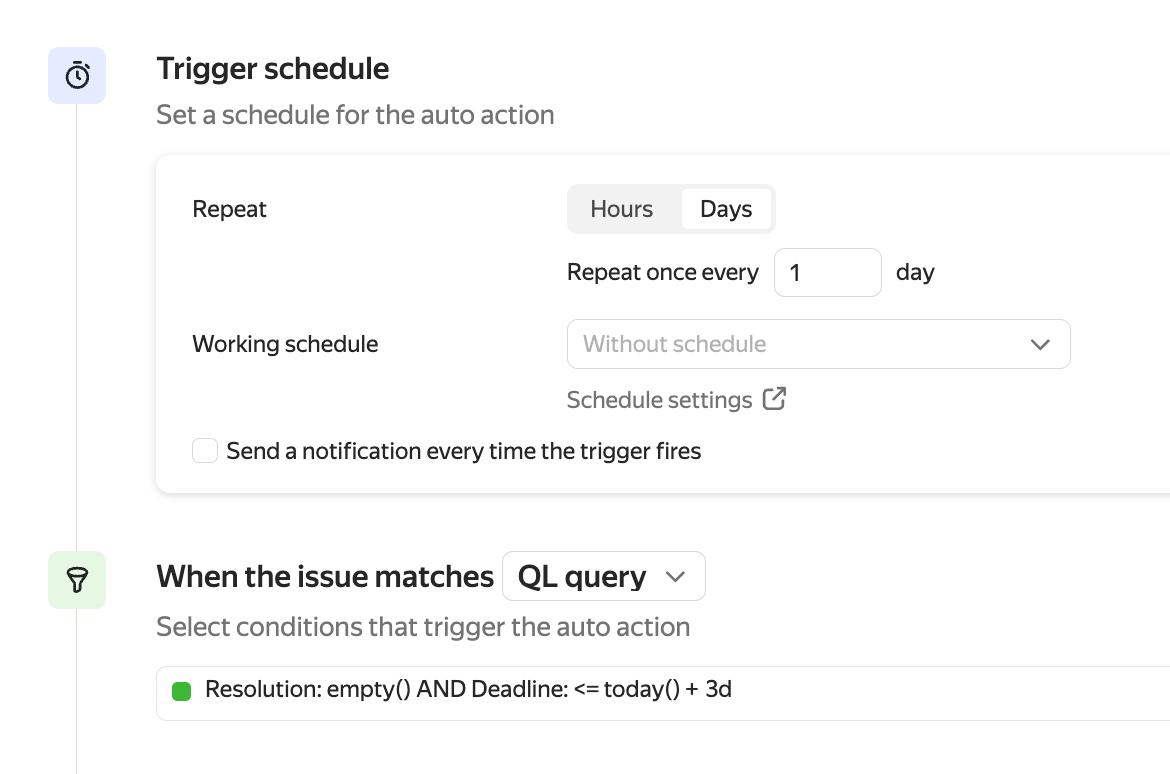Viewport: 1170px width, 774px height.
Task: Click the stopwatch icon beside Trigger schedule
Action: (x=77, y=76)
